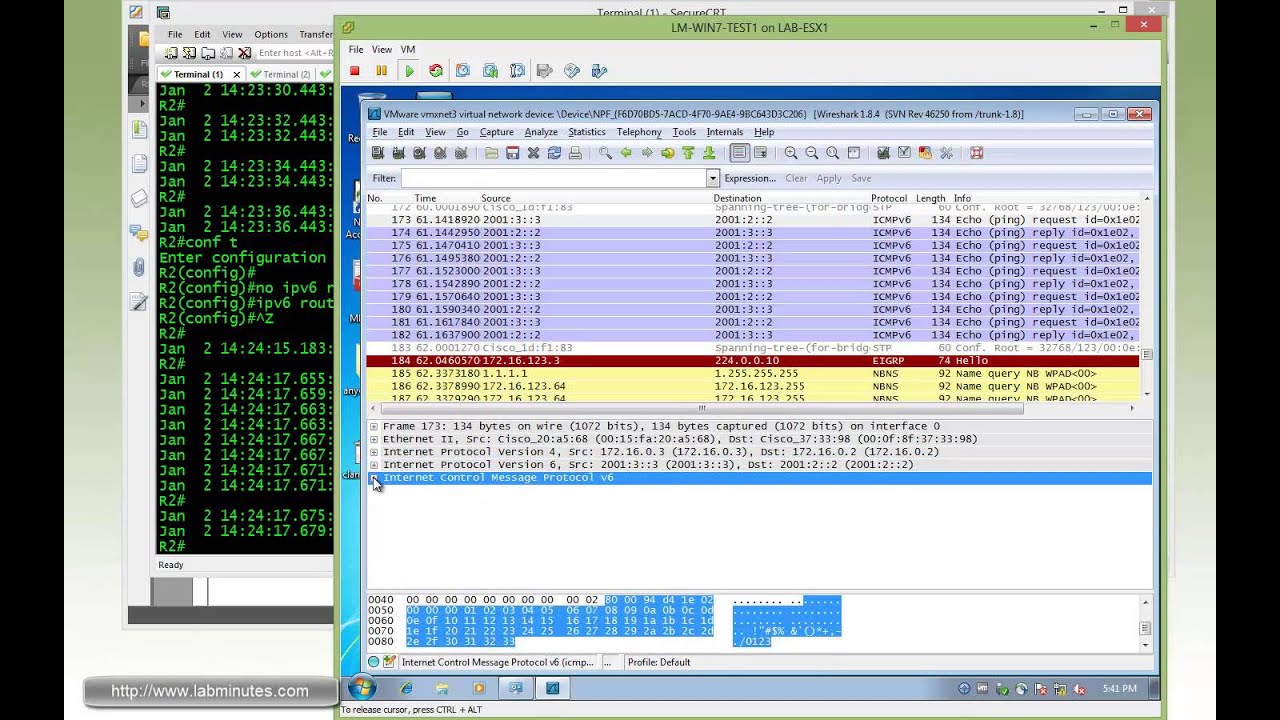Click the Wireshark print icon
Screen dimensions: 1280x720
[x=575, y=153]
